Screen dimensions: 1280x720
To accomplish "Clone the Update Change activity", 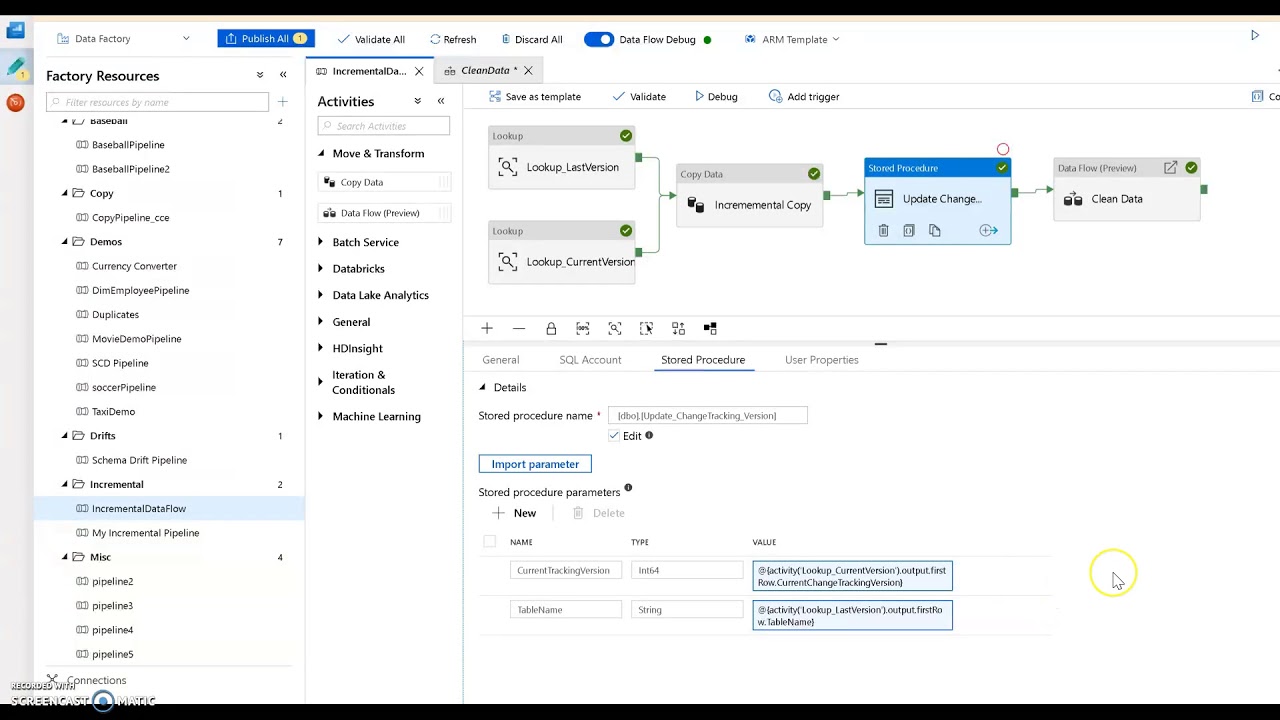I will pyautogui.click(x=935, y=231).
